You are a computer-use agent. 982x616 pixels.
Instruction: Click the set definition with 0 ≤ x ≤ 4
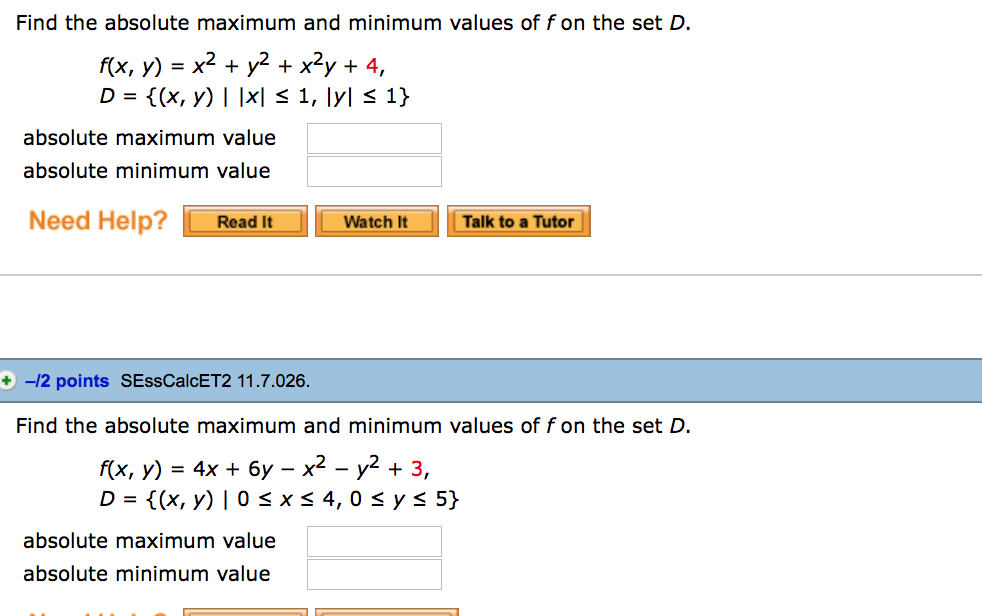click(279, 500)
